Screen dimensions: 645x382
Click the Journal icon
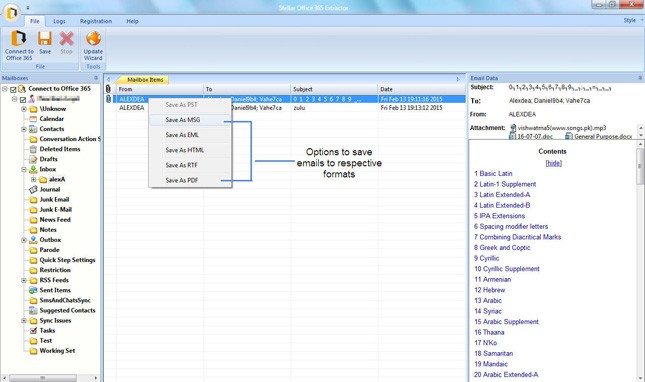(x=33, y=190)
